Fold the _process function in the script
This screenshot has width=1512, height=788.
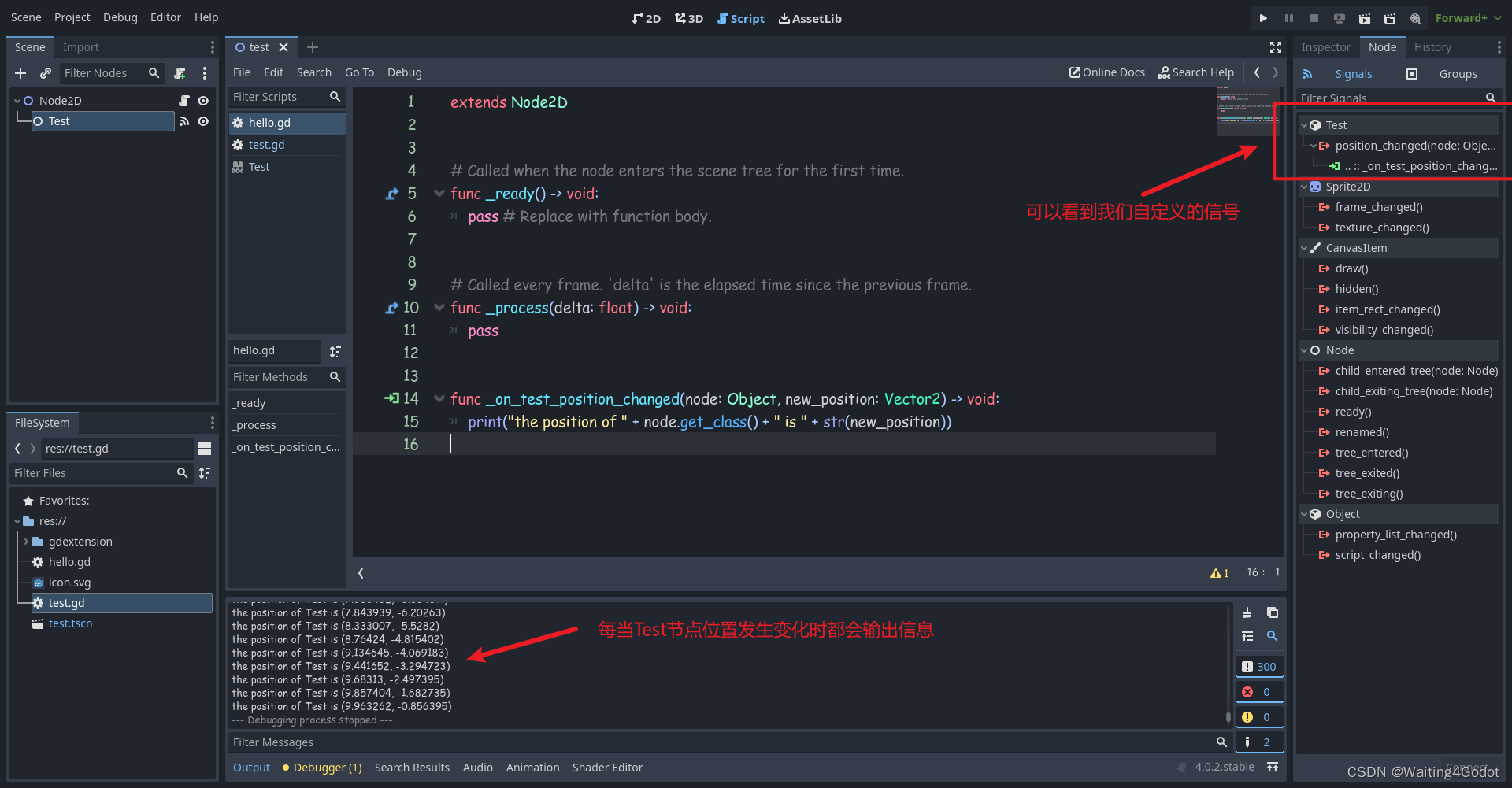coord(439,308)
